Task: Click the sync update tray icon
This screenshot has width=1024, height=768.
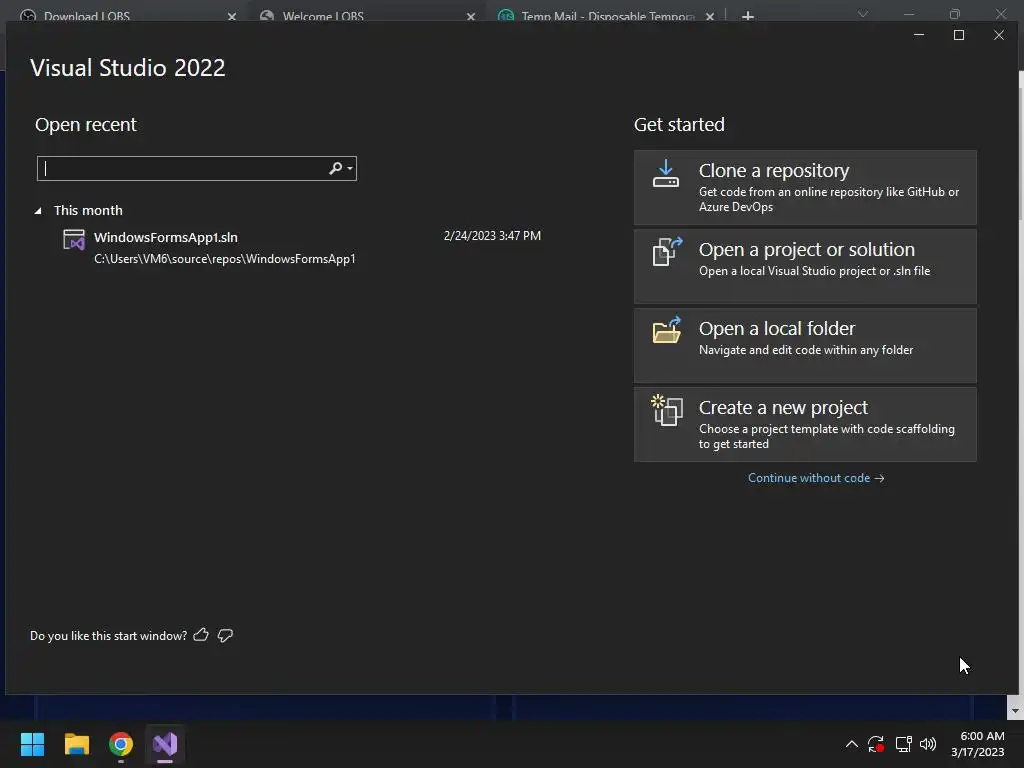Action: coord(876,744)
